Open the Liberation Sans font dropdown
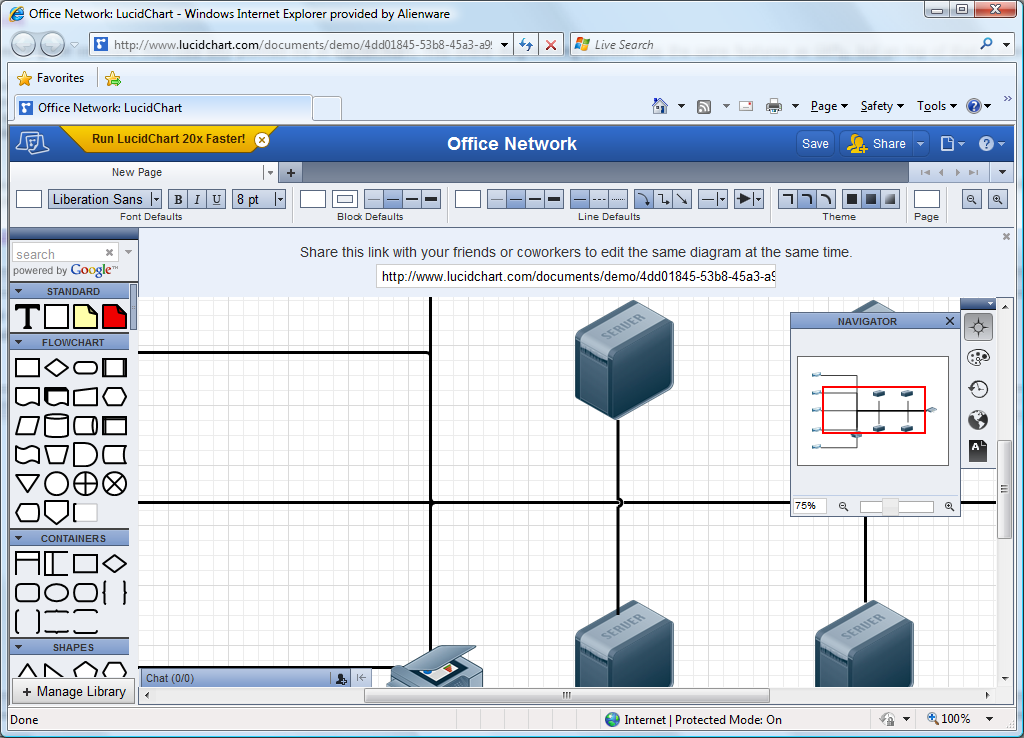This screenshot has width=1024, height=738. (155, 199)
